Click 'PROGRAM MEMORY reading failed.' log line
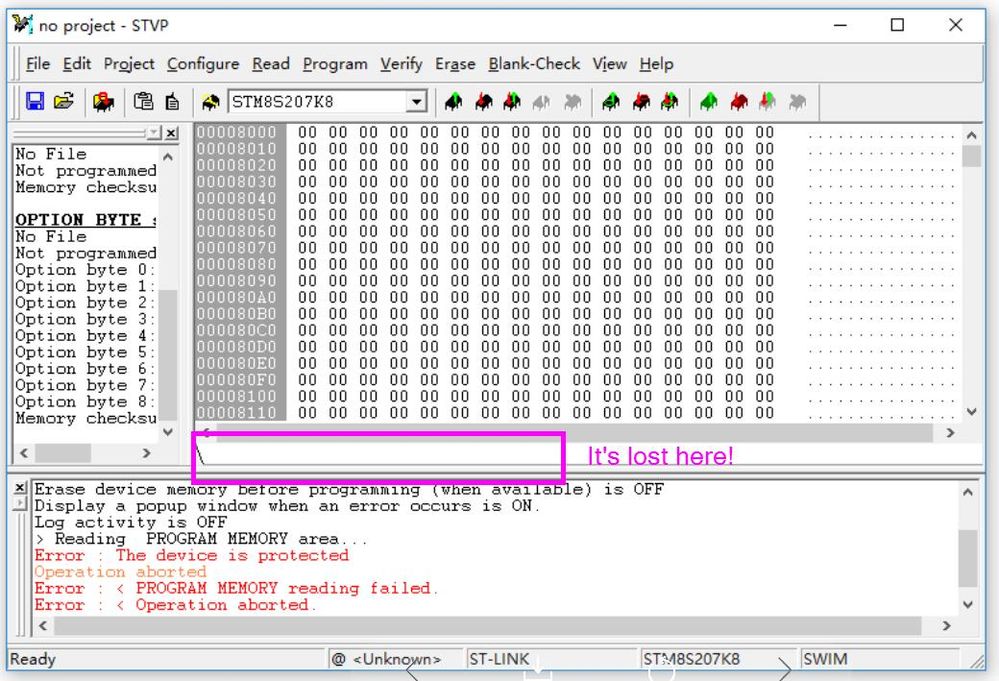 (x=287, y=588)
